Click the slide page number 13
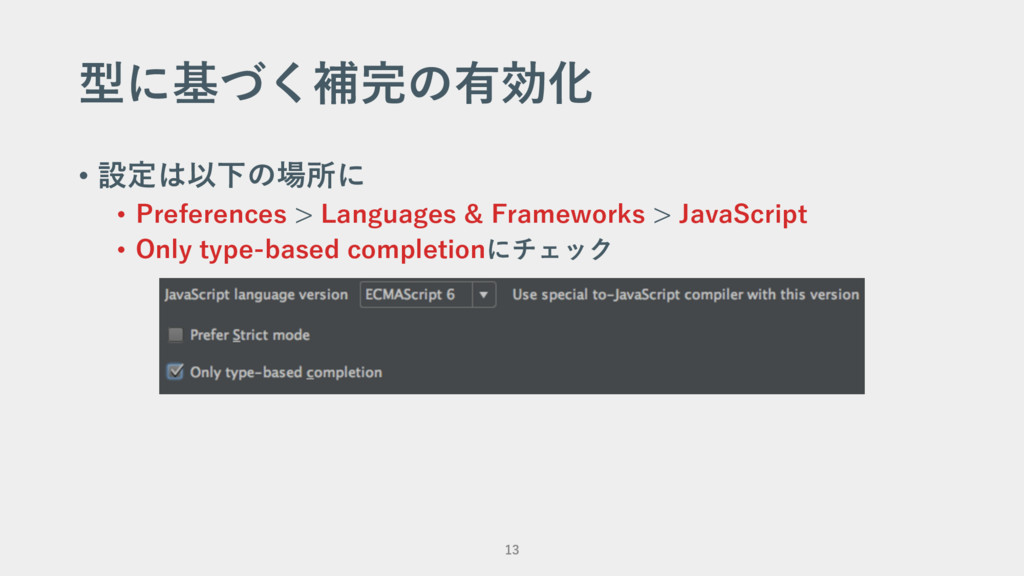Viewport: 1024px width, 576px height. point(512,550)
